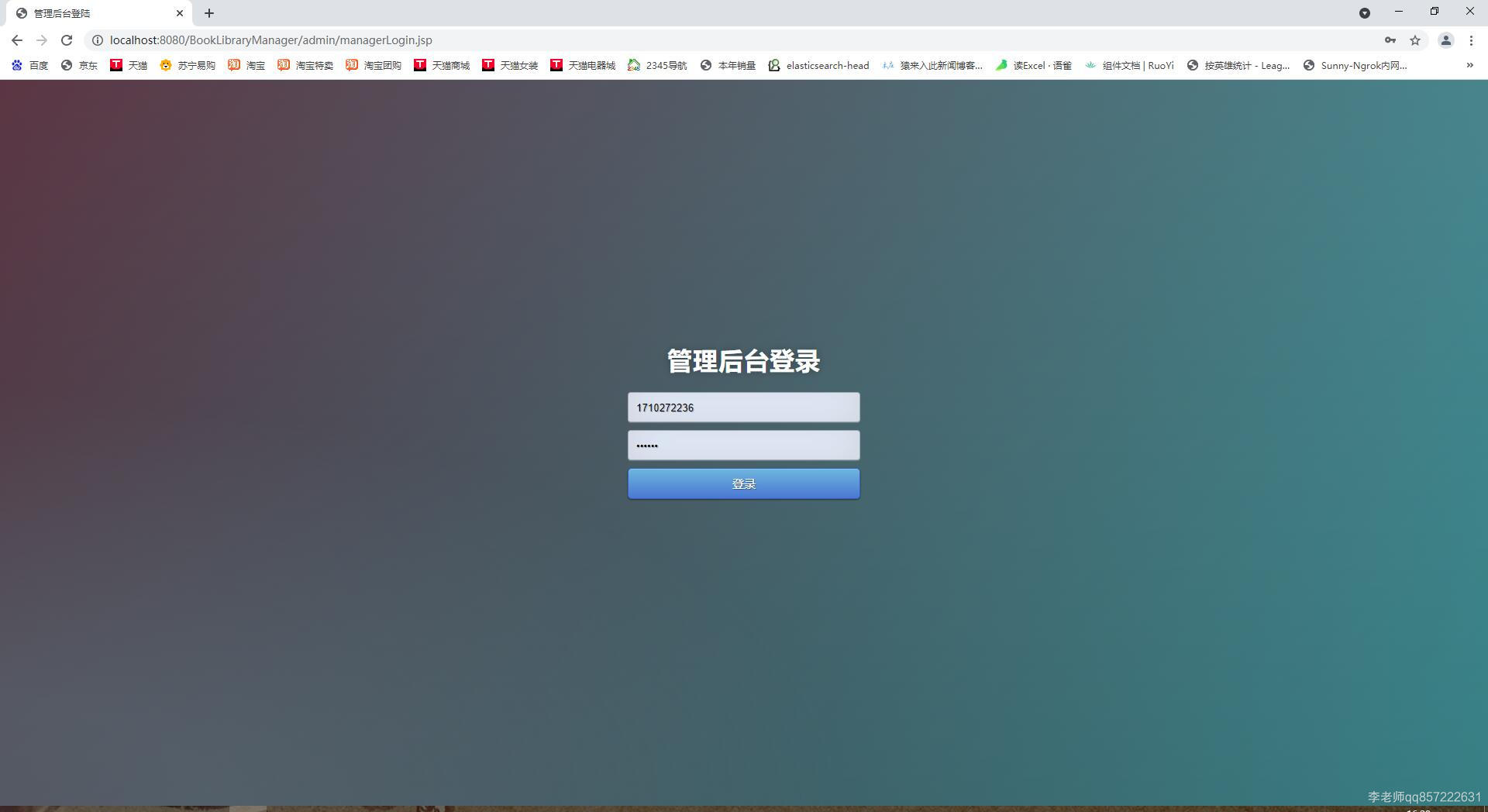Toggle the bookmark star for this page
Screen dimensions: 1488x812
tap(1414, 40)
